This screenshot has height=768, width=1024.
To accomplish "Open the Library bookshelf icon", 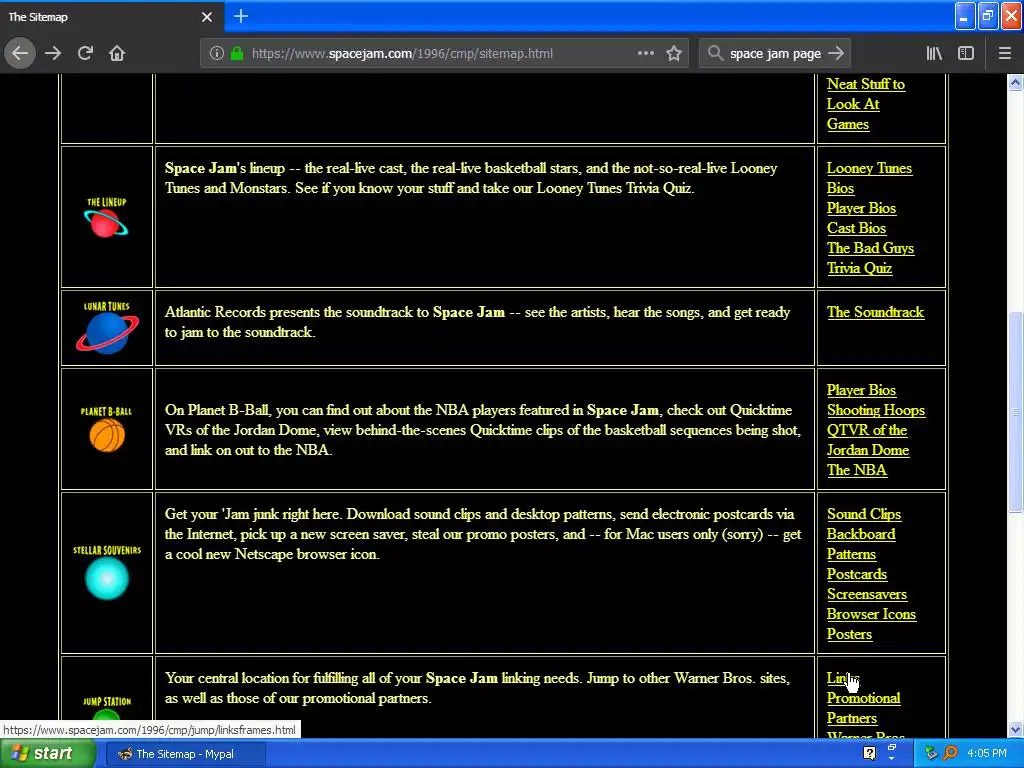I will (x=934, y=54).
